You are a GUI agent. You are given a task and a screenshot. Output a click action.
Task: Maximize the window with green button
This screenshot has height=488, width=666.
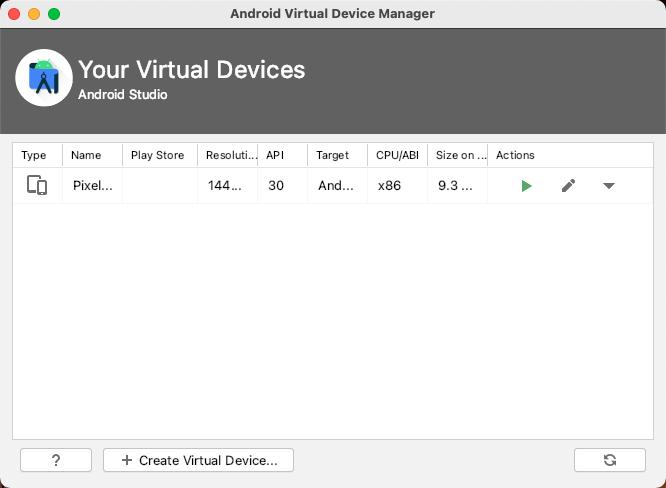point(54,14)
